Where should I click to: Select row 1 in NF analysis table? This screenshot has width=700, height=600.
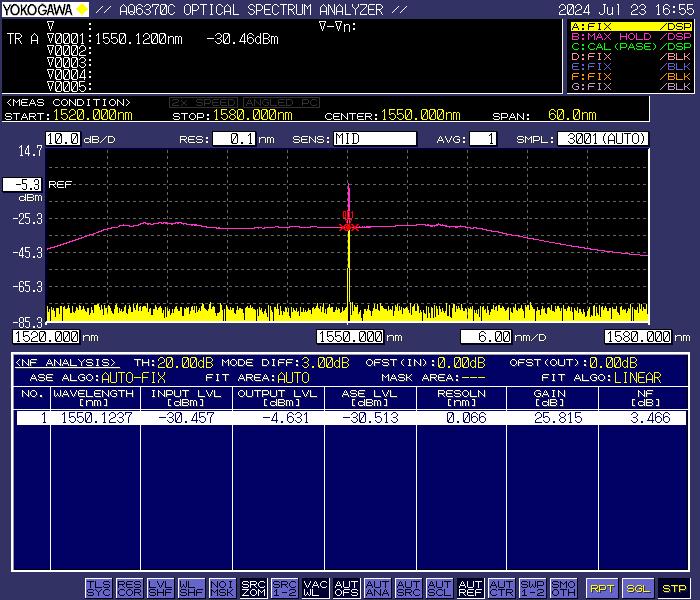[350, 418]
